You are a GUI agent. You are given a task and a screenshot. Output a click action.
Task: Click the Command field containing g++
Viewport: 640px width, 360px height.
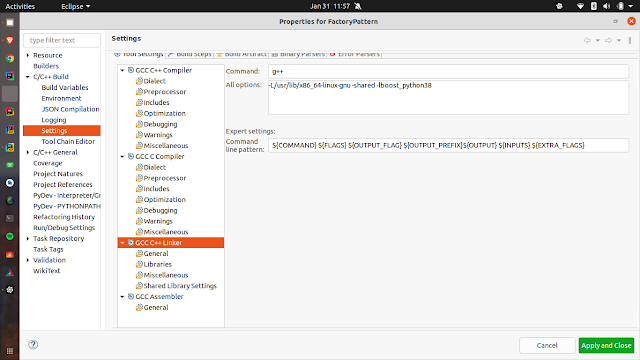coord(449,71)
